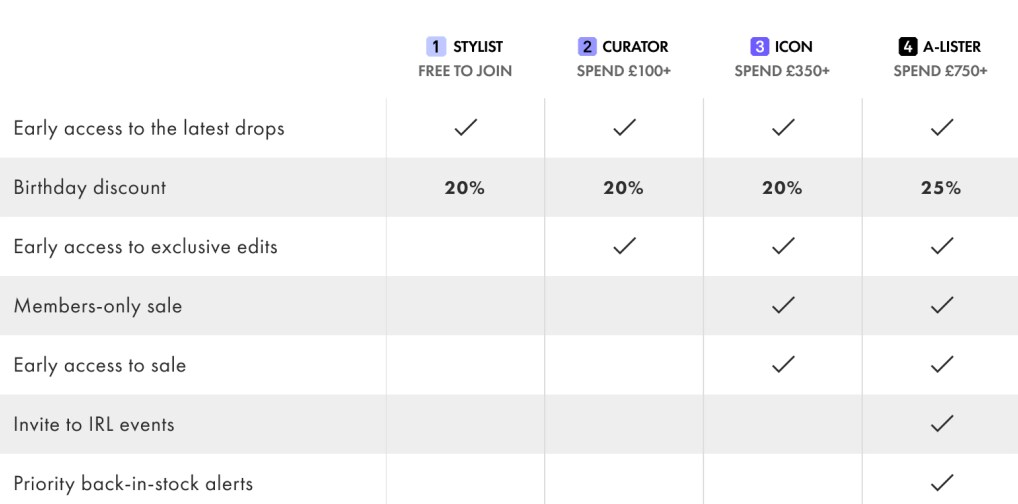Click the 'Birthday discount' row label

point(90,188)
